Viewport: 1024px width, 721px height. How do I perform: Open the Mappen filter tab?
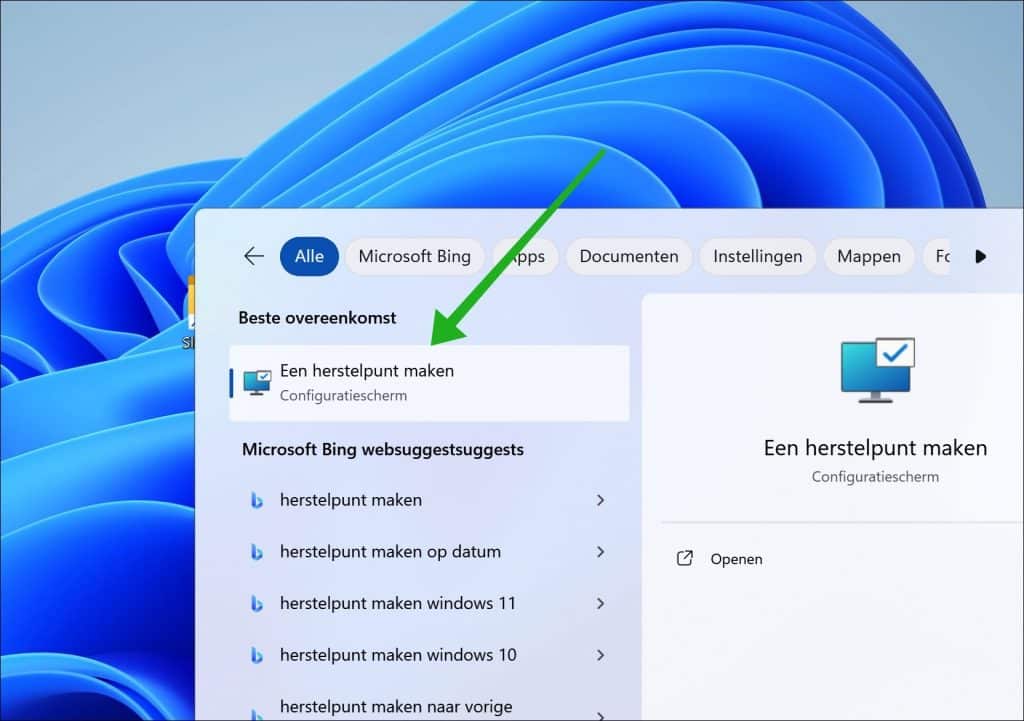coord(869,256)
